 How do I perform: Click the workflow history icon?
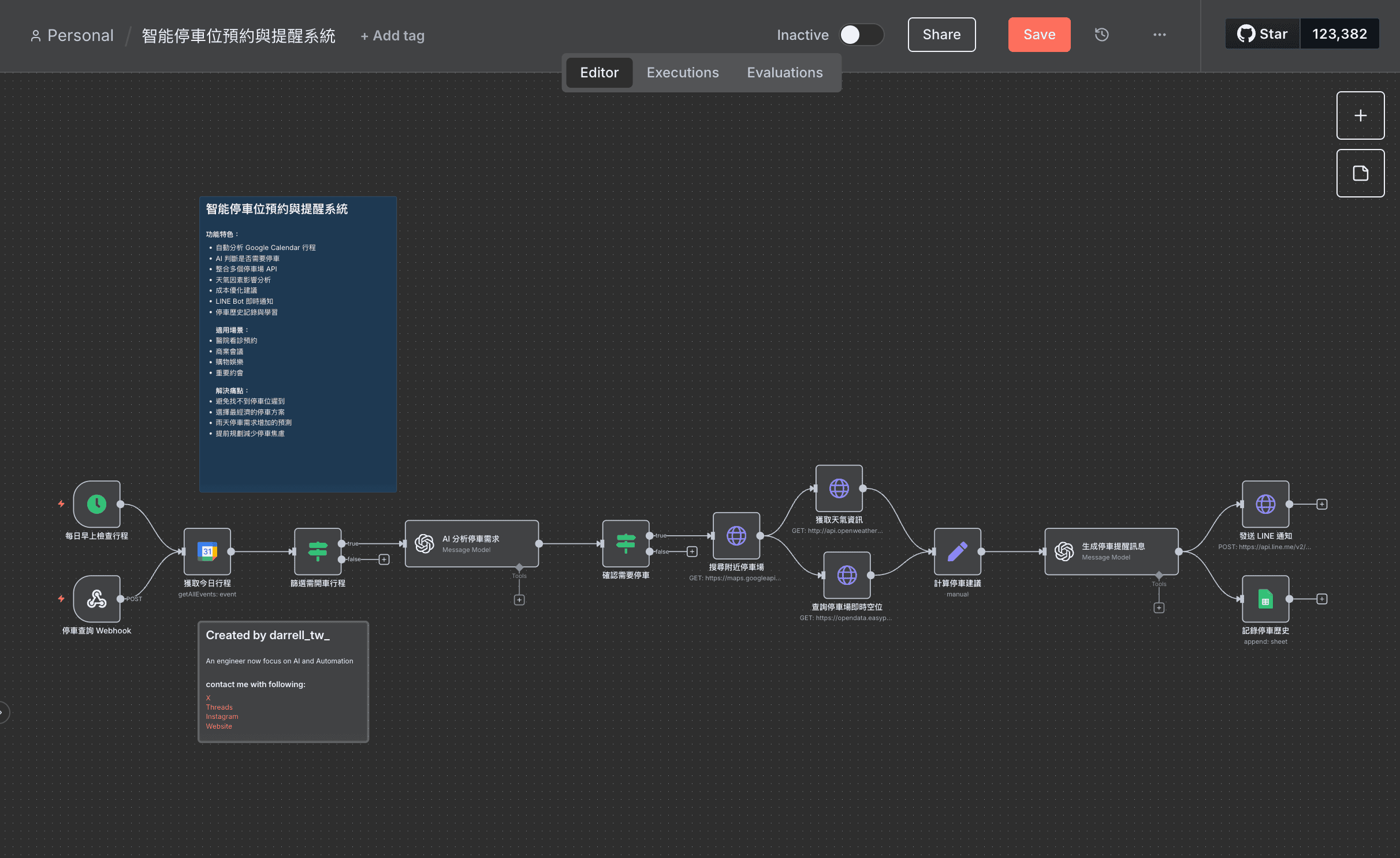click(x=1101, y=35)
